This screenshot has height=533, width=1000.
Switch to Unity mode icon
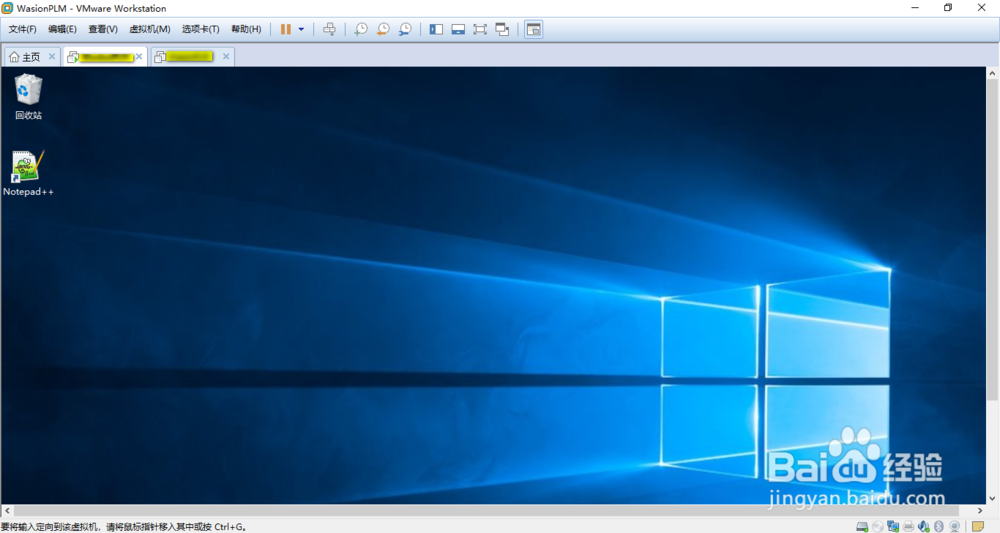click(502, 29)
